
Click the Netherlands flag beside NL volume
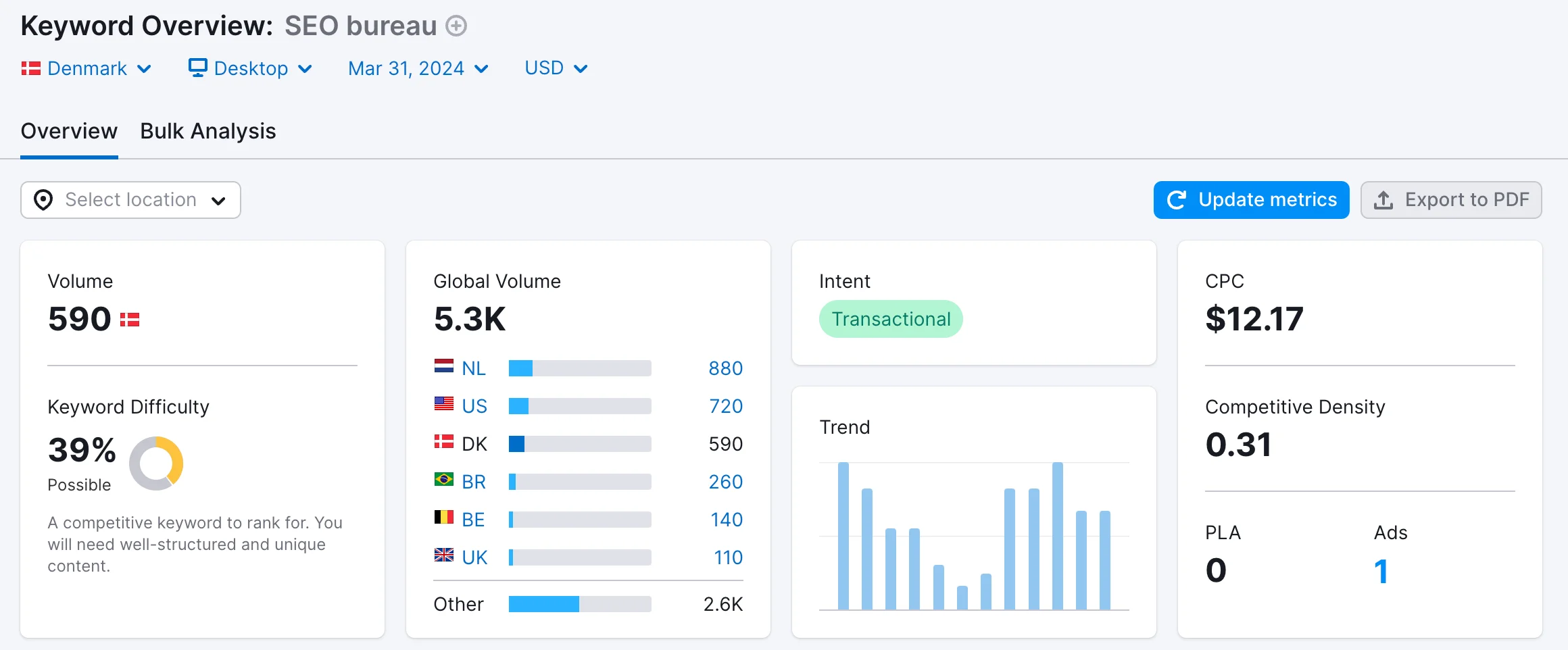coord(443,368)
